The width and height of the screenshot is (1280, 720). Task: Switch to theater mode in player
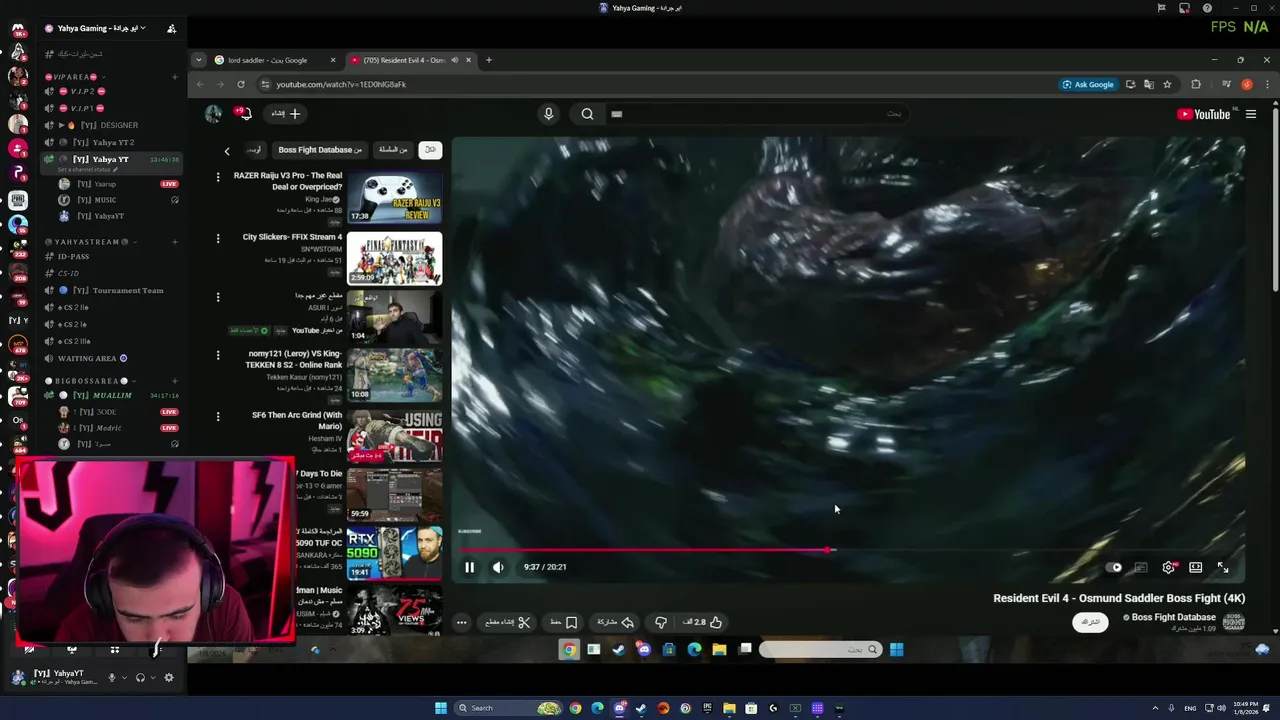click(x=1195, y=567)
